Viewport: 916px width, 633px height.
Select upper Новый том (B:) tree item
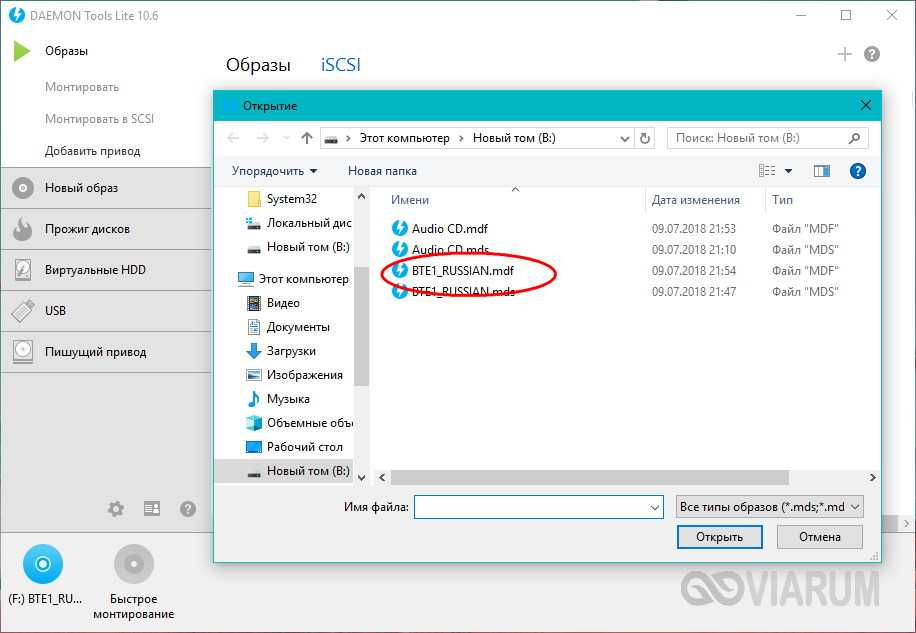coord(299,247)
